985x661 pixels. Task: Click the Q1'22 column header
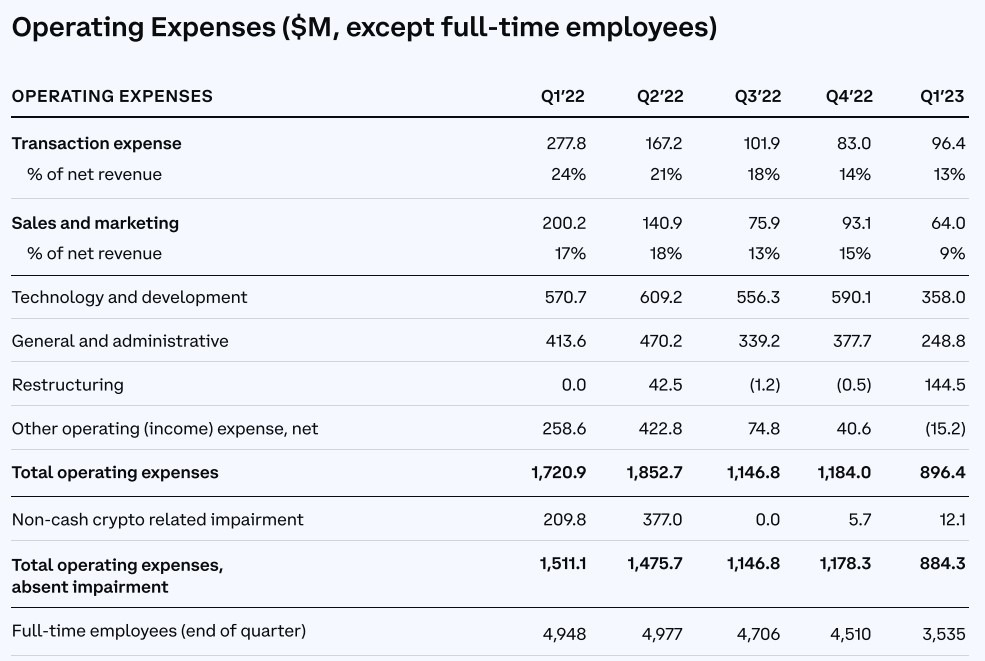[563, 96]
